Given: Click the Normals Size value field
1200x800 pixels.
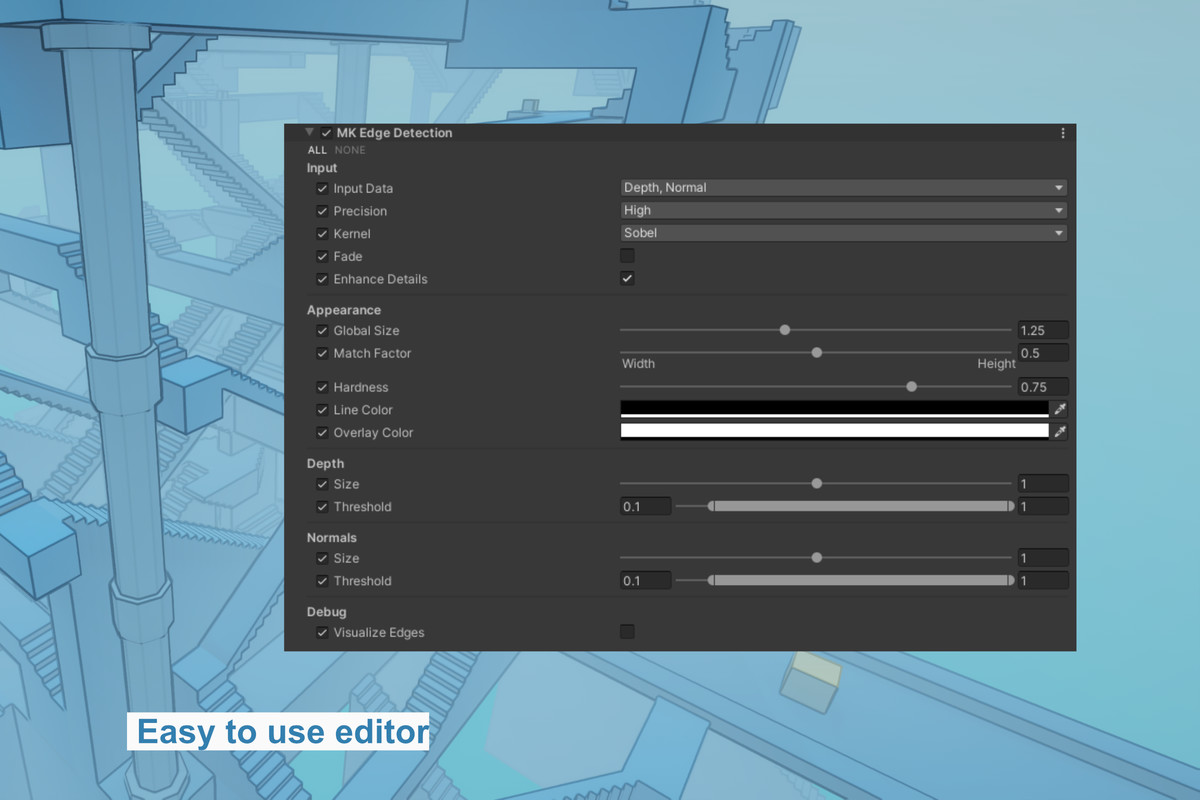Looking at the screenshot, I should pyautogui.click(x=1043, y=558).
